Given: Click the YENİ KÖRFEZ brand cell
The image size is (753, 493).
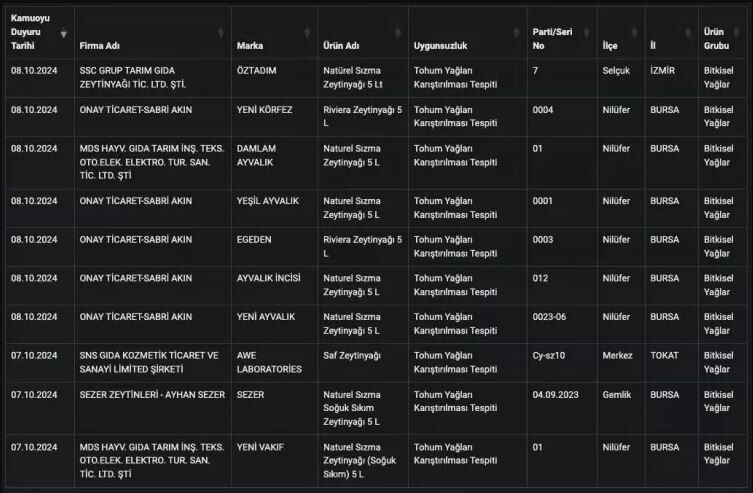Looking at the screenshot, I should coord(264,110).
